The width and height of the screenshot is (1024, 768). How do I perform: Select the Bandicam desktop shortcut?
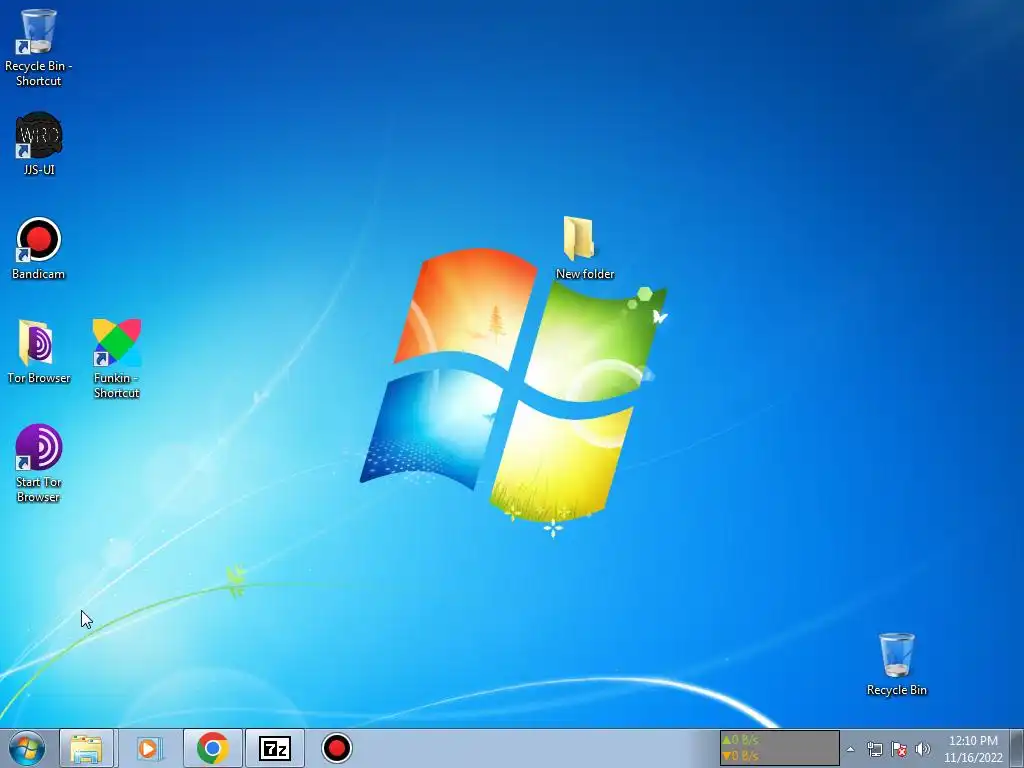click(x=39, y=248)
